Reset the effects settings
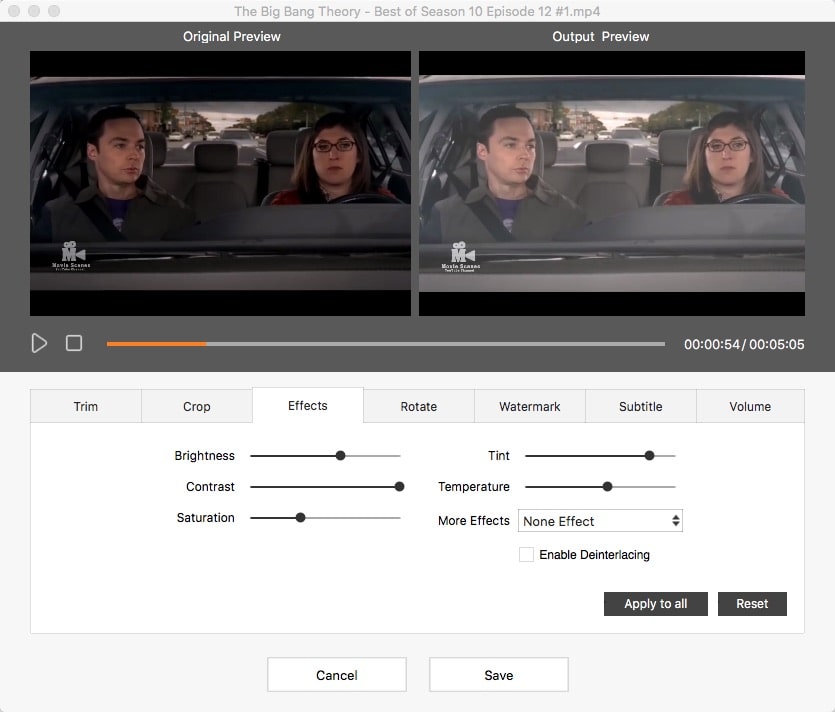 pyautogui.click(x=752, y=604)
